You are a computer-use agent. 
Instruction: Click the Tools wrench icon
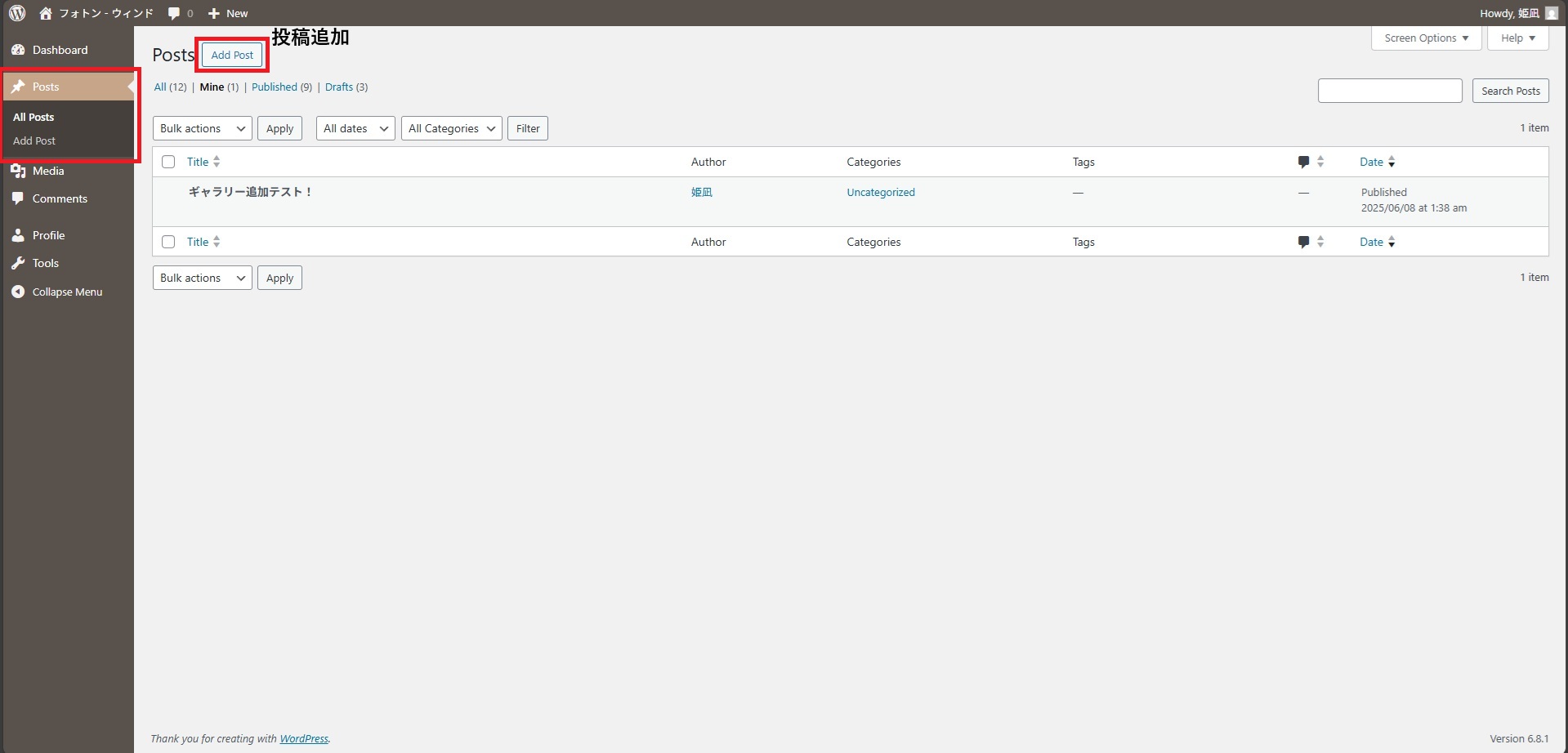pos(18,263)
